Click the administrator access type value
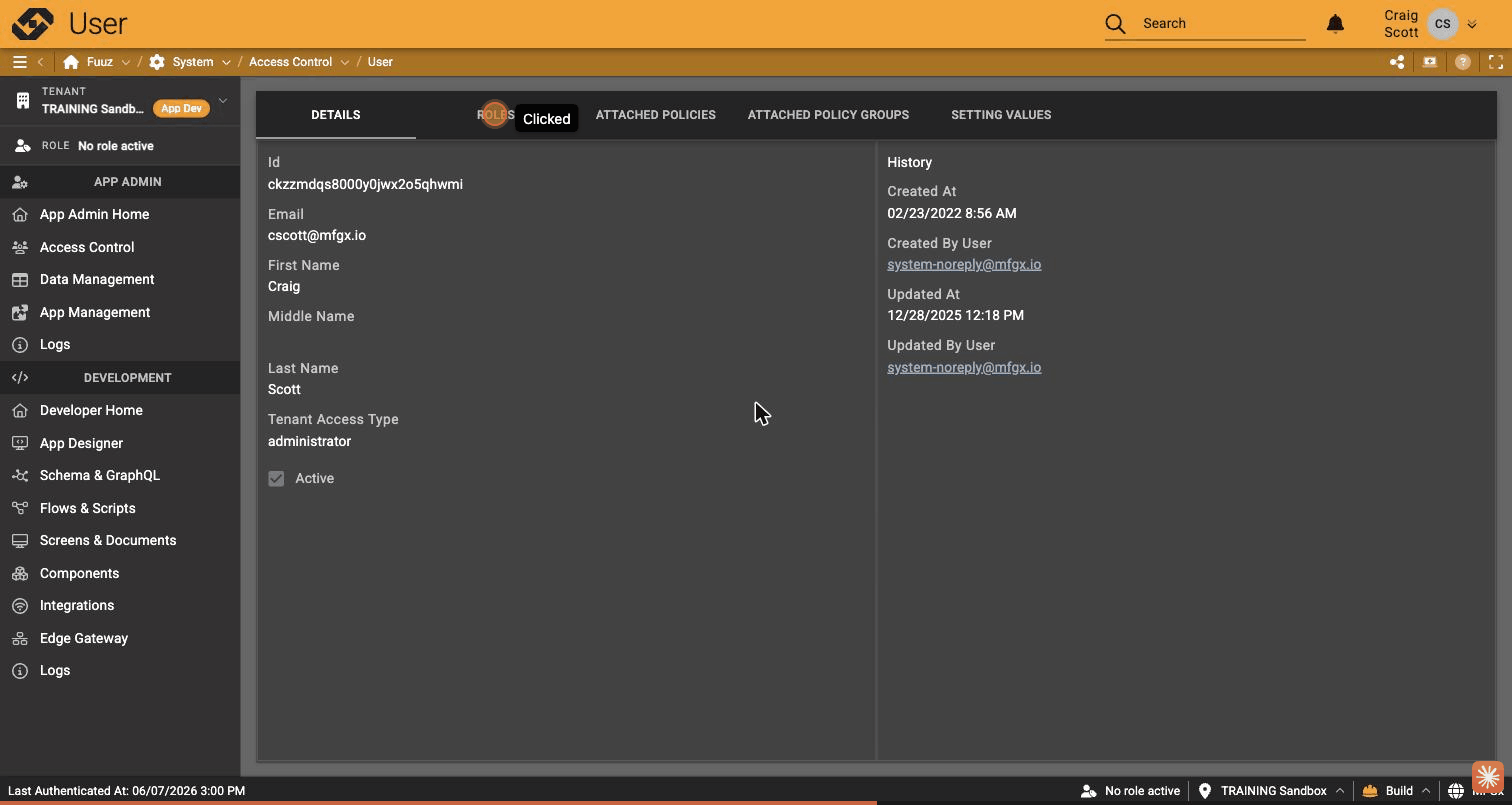This screenshot has width=1512, height=805. pyautogui.click(x=309, y=441)
